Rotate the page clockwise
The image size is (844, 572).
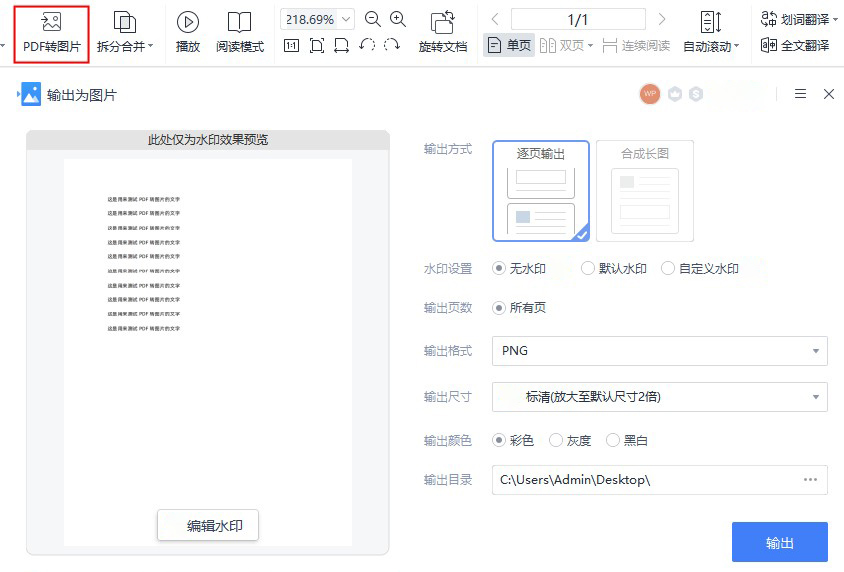pyautogui.click(x=392, y=45)
